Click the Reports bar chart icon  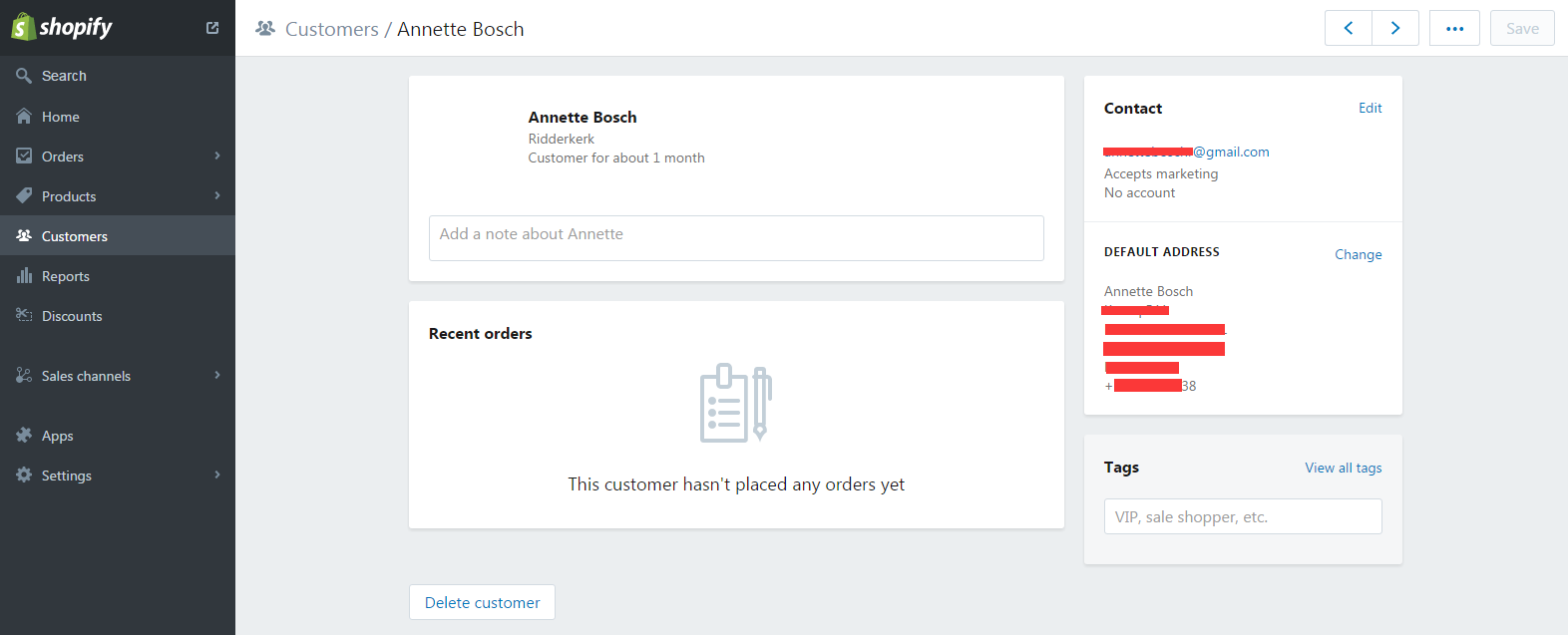pos(24,276)
